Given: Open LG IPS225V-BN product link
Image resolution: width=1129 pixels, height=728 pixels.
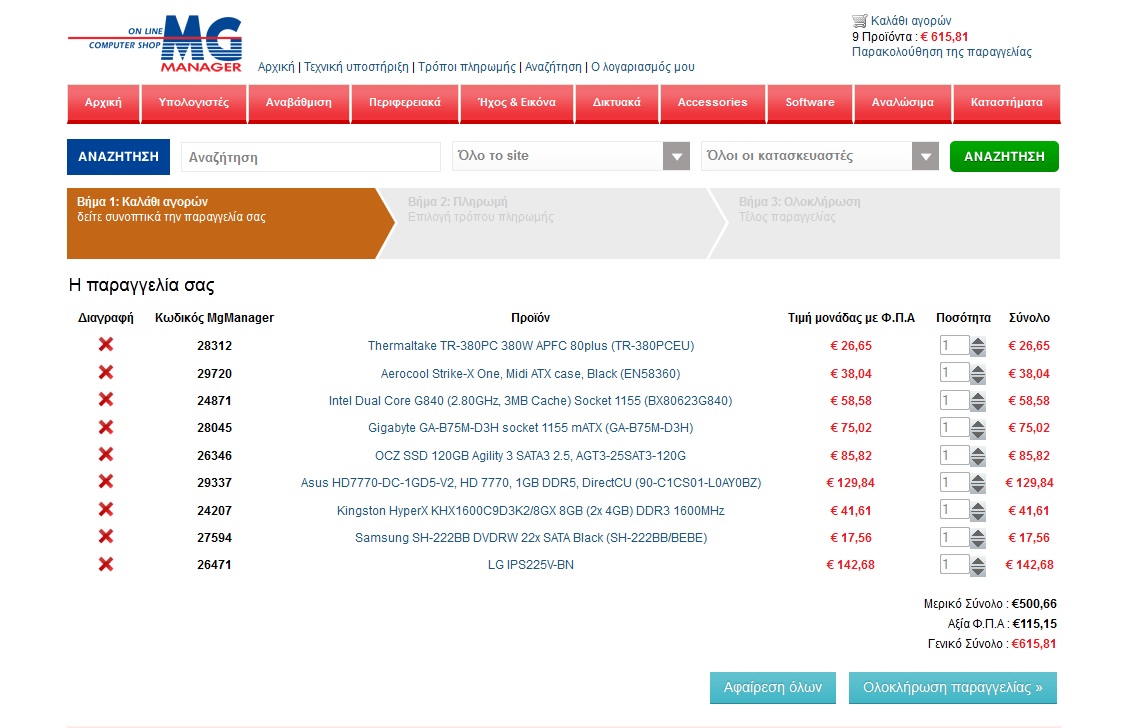Looking at the screenshot, I should point(531,565).
